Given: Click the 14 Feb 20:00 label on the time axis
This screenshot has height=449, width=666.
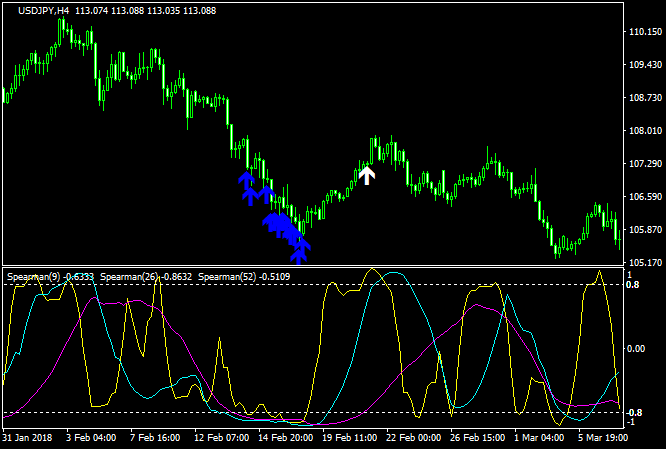Looking at the screenshot, I should pos(286,438).
